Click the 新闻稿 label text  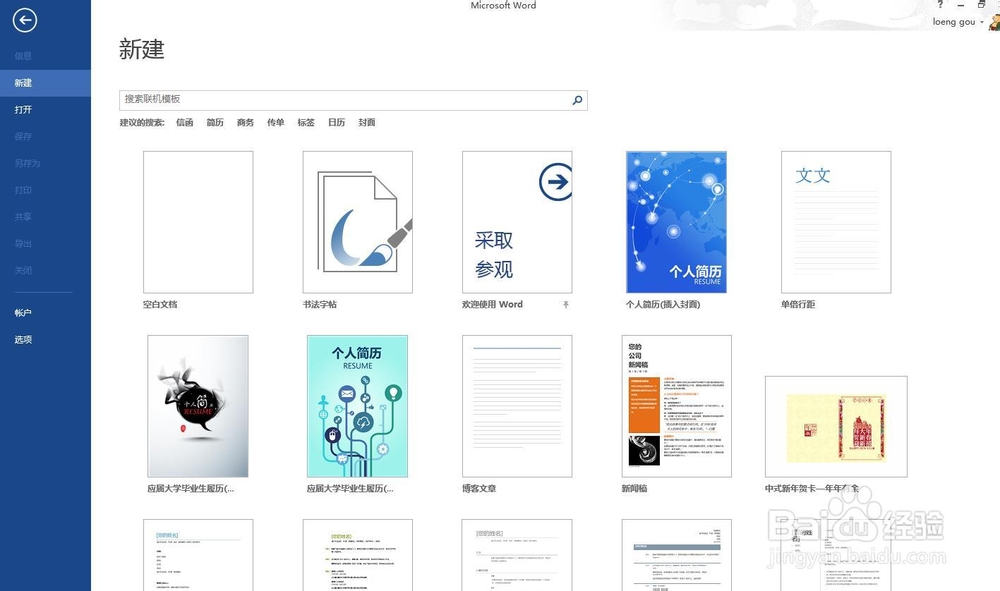click(634, 488)
